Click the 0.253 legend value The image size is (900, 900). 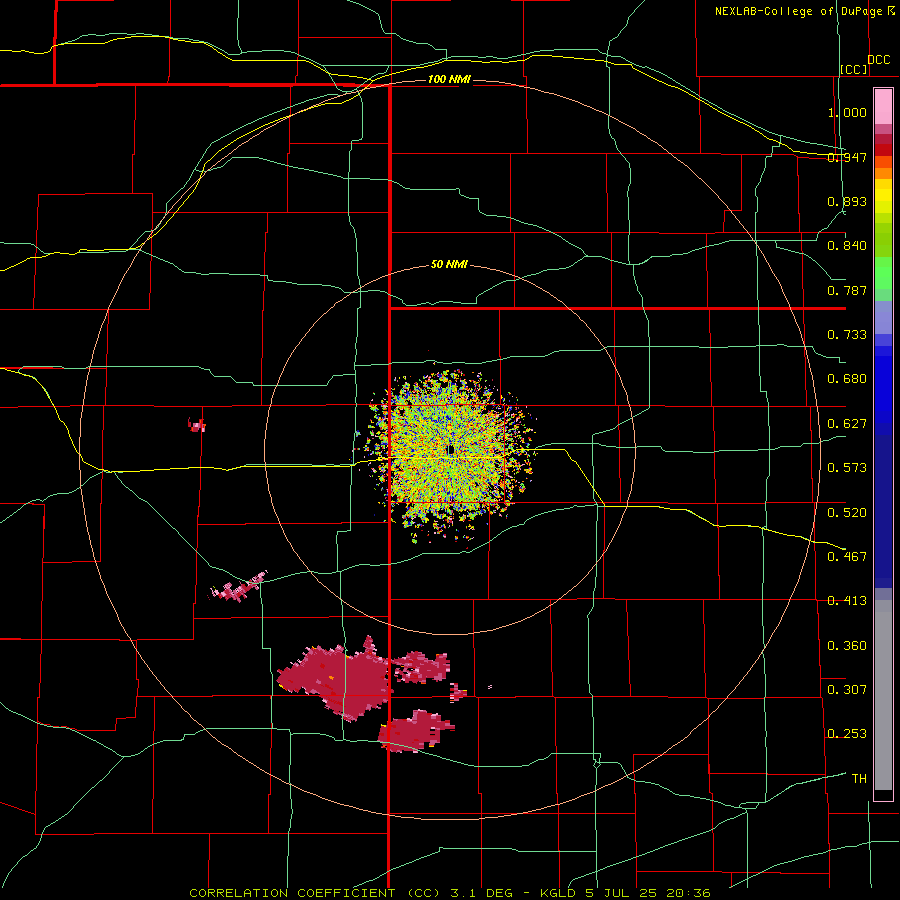coord(847,734)
